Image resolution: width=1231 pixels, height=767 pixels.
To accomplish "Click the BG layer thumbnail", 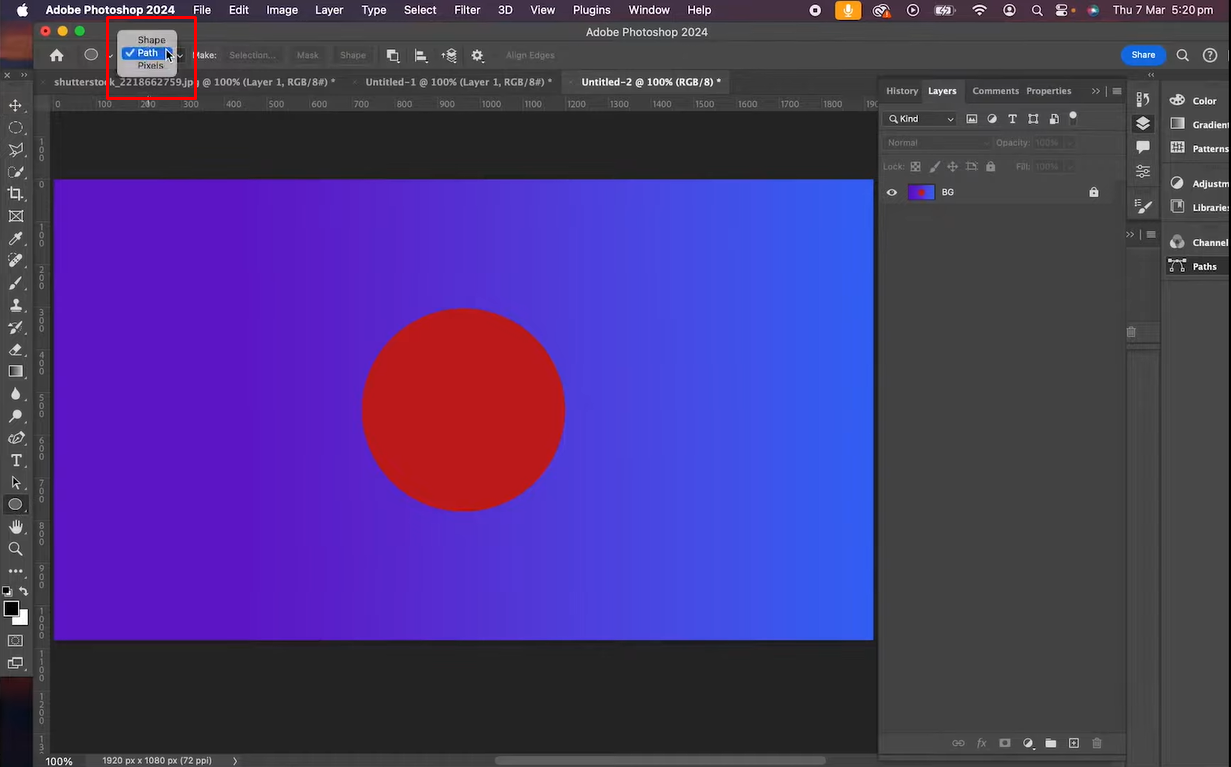I will coord(920,191).
